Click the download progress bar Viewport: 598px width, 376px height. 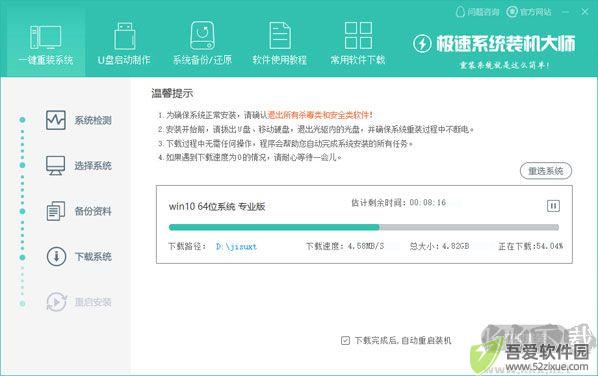click(x=364, y=227)
